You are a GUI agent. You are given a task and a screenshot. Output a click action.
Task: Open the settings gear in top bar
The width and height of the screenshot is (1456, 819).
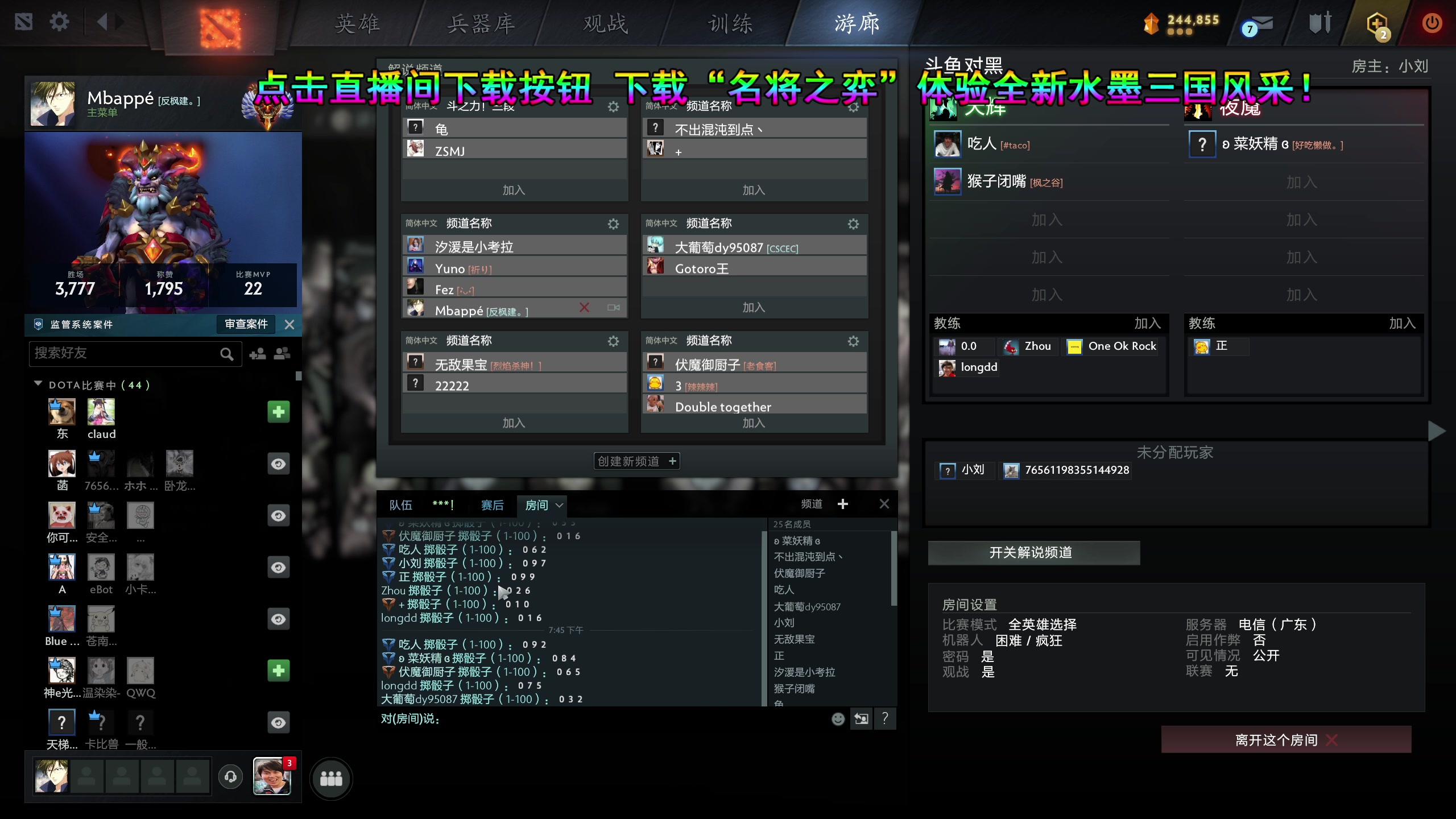tap(59, 23)
